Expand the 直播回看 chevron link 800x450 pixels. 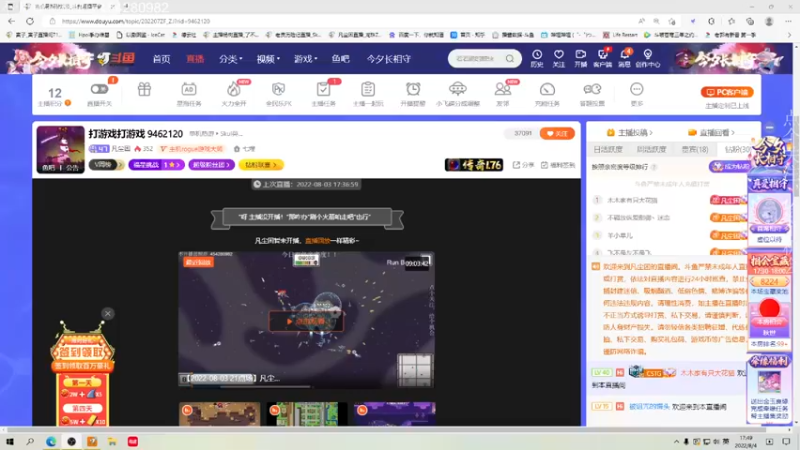pyautogui.click(x=712, y=133)
